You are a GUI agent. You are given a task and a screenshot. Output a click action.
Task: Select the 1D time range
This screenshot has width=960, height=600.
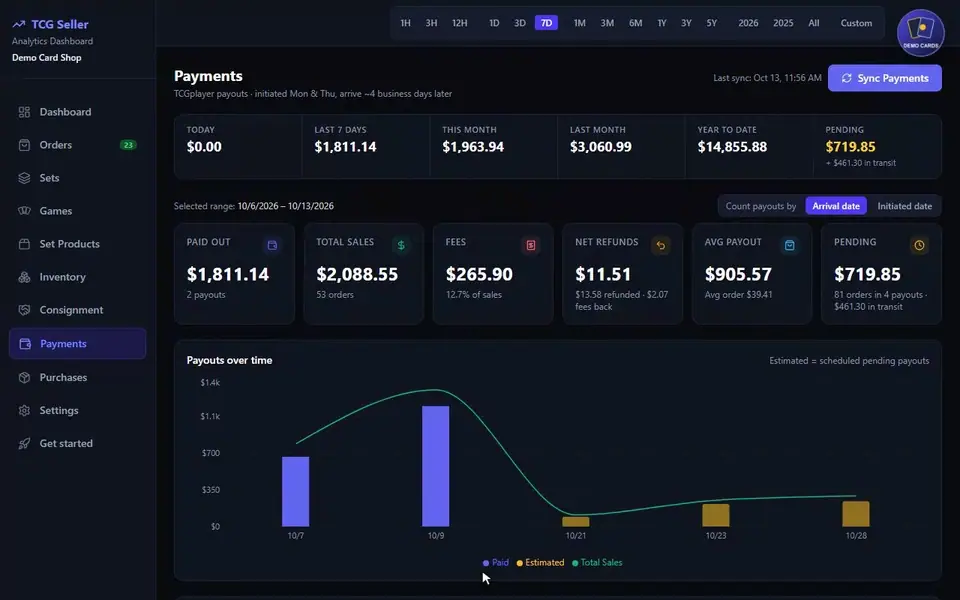pos(494,23)
